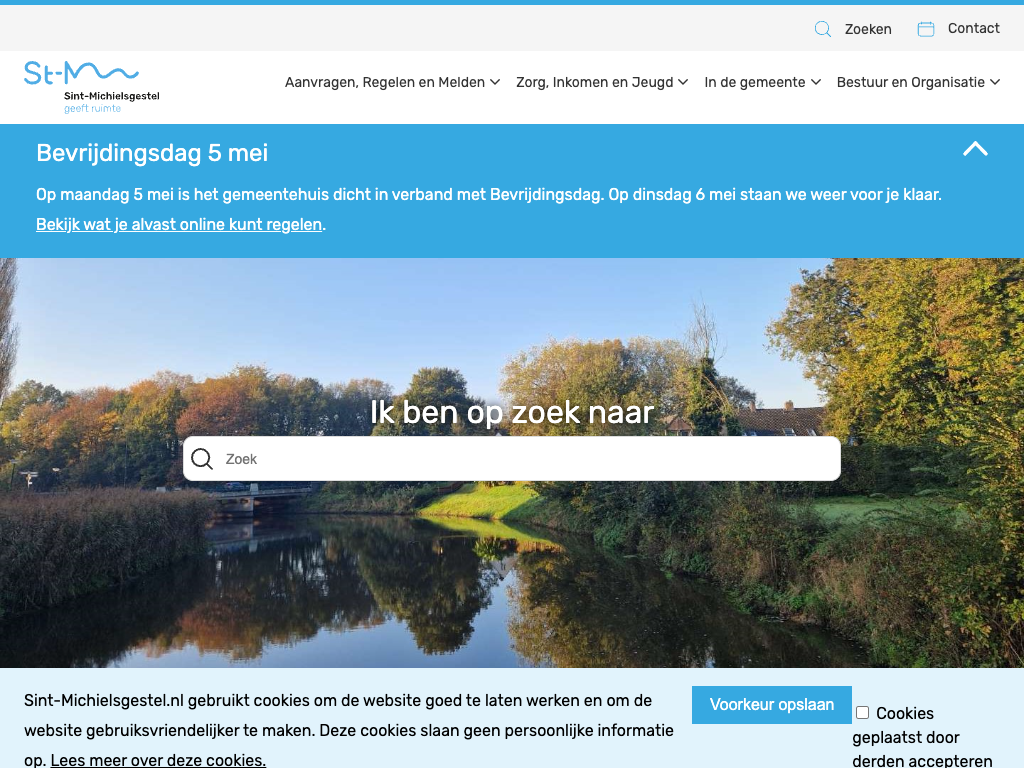Expand the Aanvragen, Regelen en Melden menu

pyautogui.click(x=392, y=82)
